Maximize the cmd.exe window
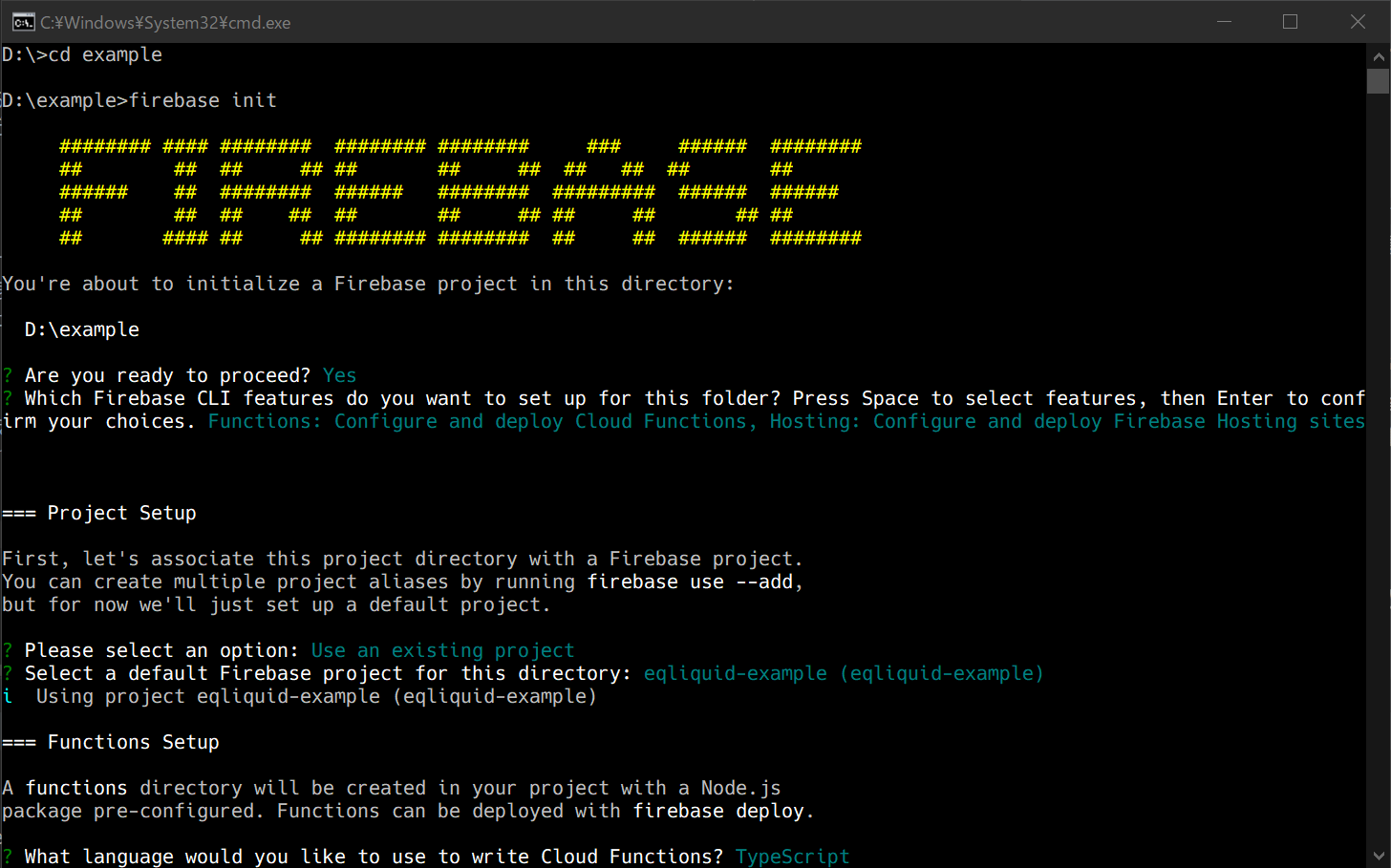Screen dimensions: 1391x868 click(1290, 22)
